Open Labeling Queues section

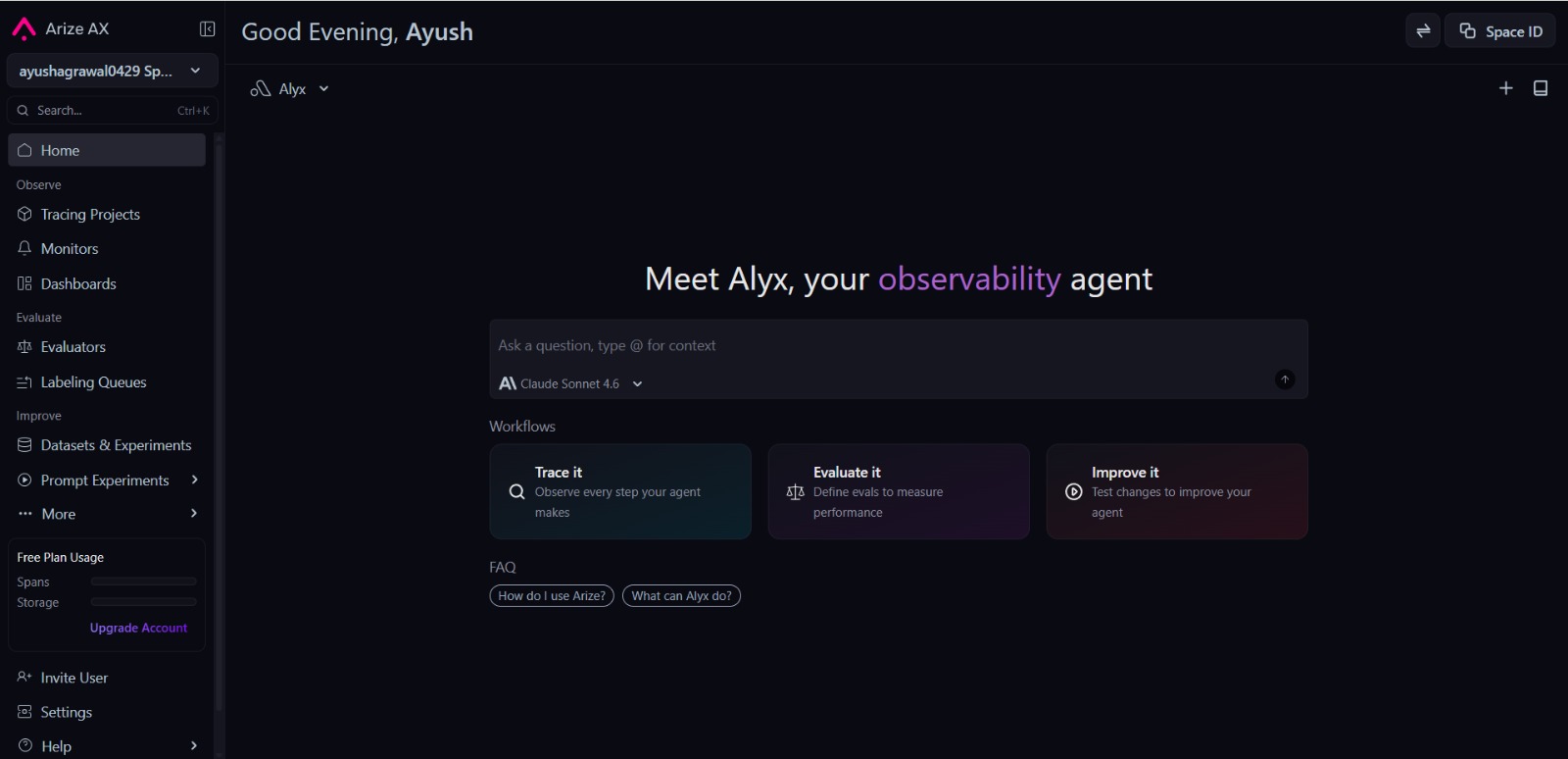pos(107,382)
